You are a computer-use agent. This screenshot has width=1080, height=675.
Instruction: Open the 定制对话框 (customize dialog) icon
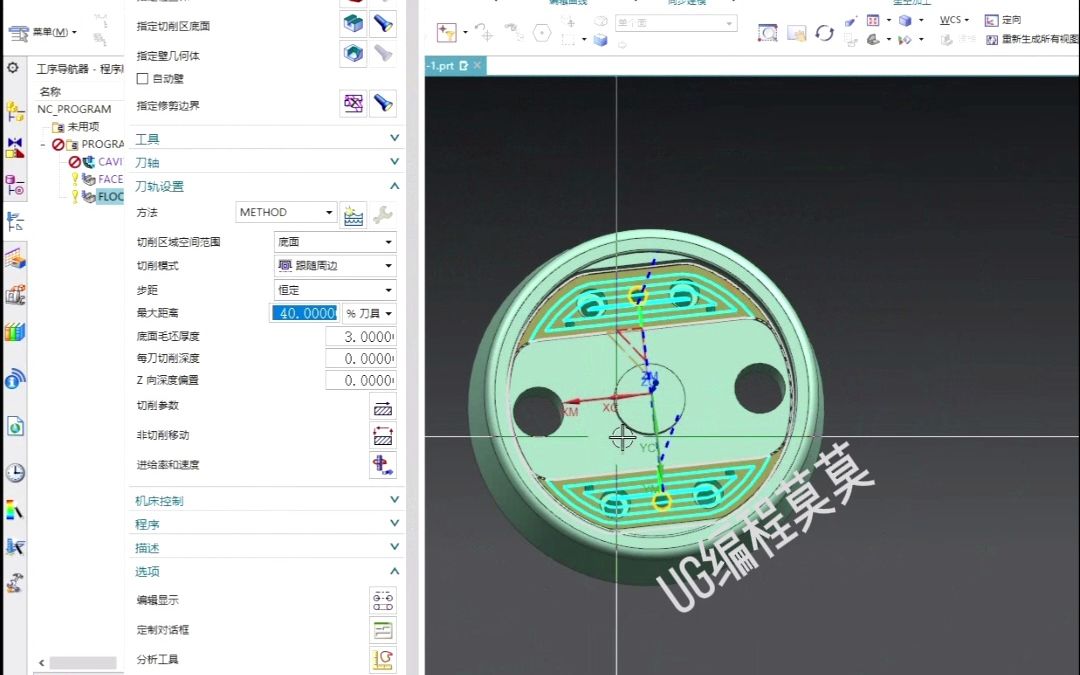381,630
